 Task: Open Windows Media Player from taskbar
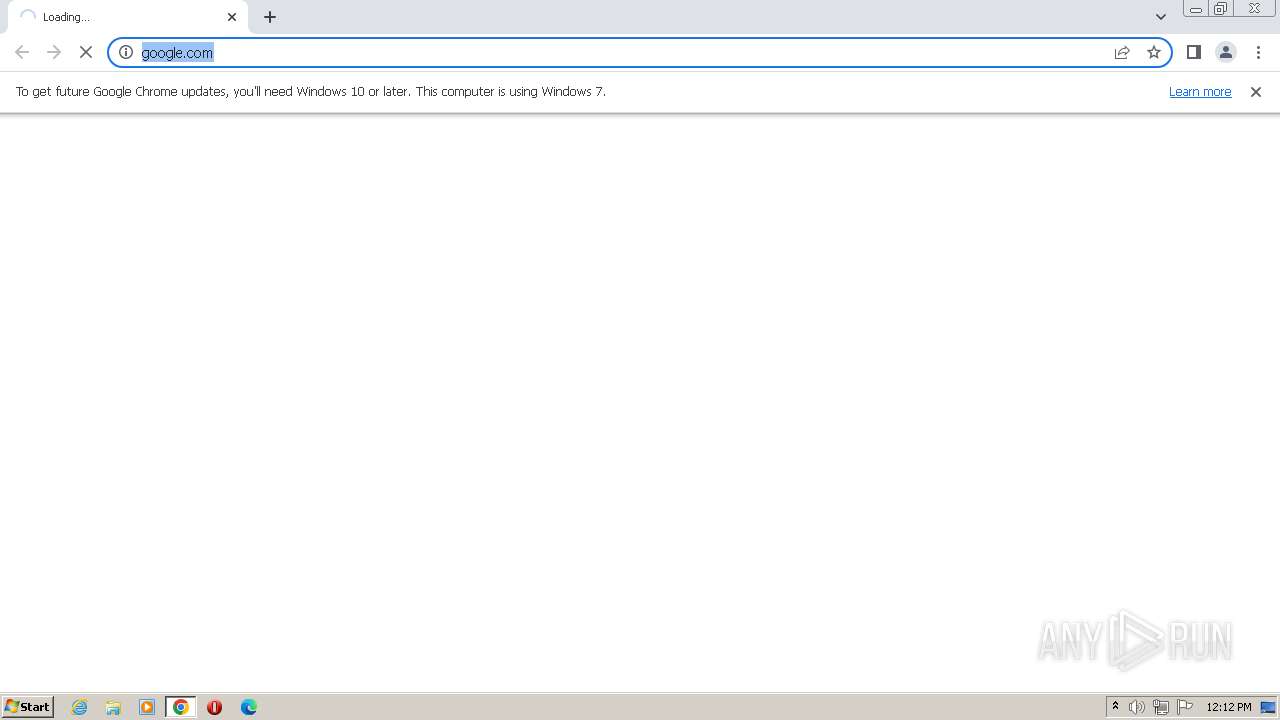pyautogui.click(x=147, y=707)
